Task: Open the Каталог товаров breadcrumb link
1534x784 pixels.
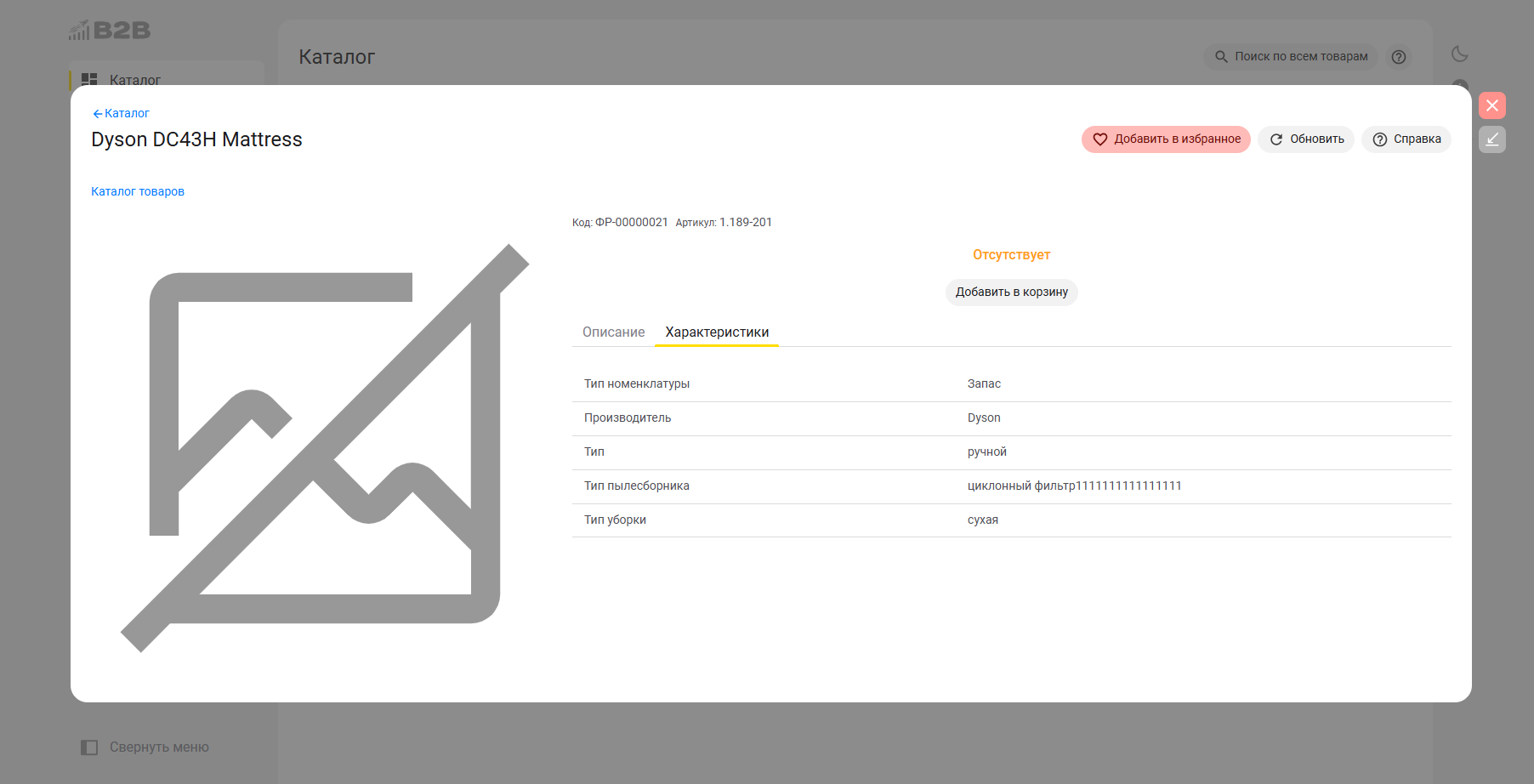Action: (138, 191)
